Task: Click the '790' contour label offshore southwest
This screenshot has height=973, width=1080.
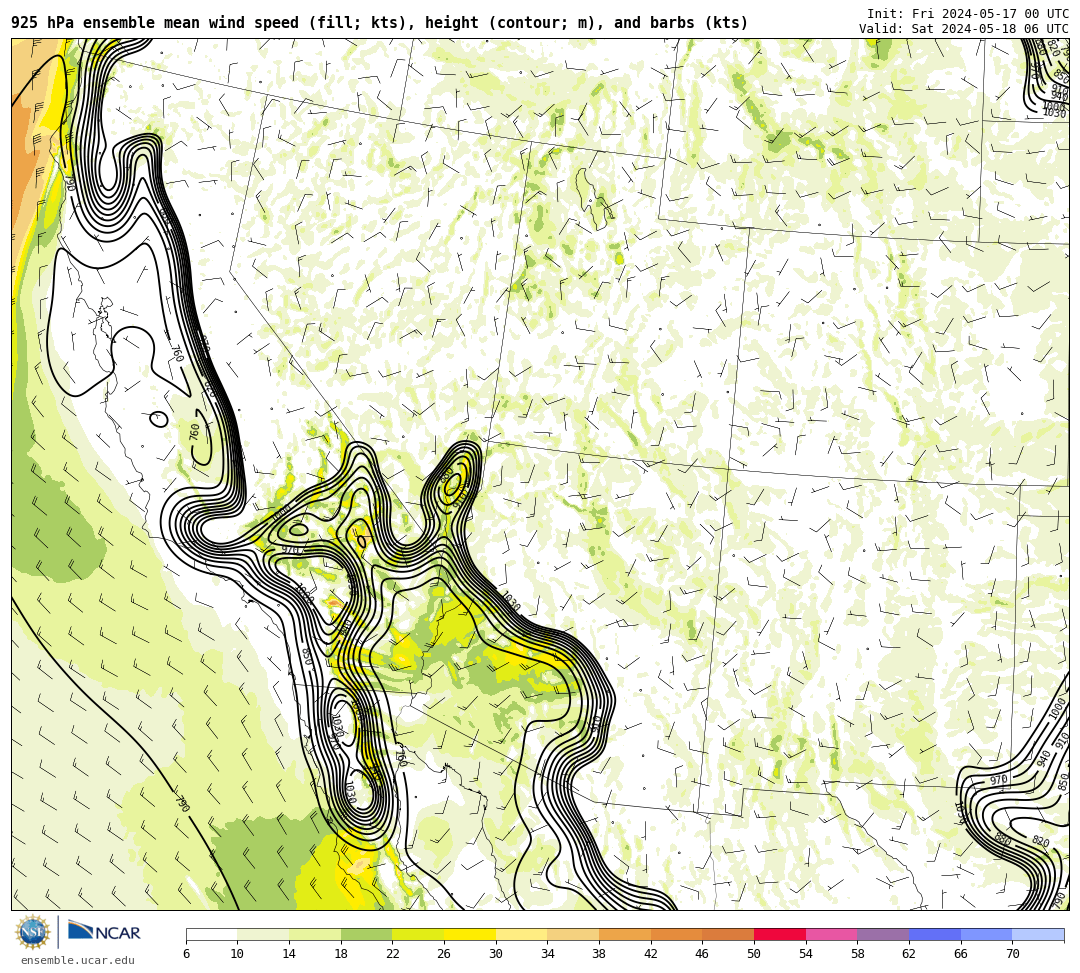Action: click(x=183, y=804)
